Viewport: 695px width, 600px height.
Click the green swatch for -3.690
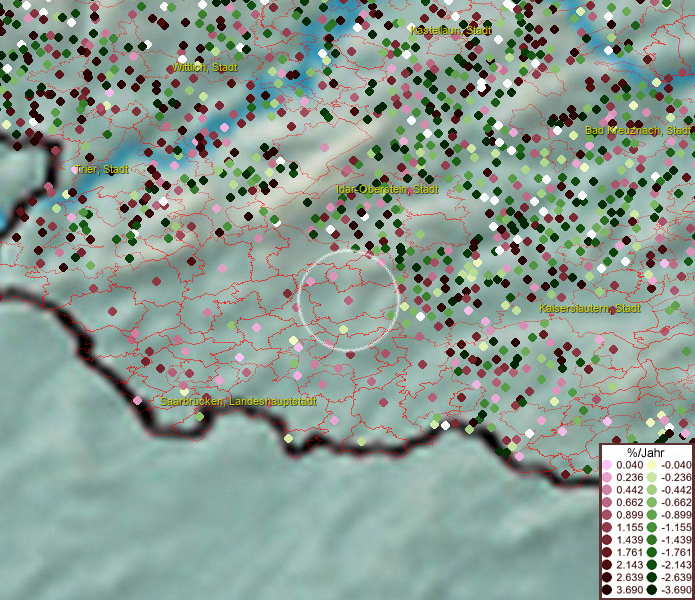click(x=652, y=590)
